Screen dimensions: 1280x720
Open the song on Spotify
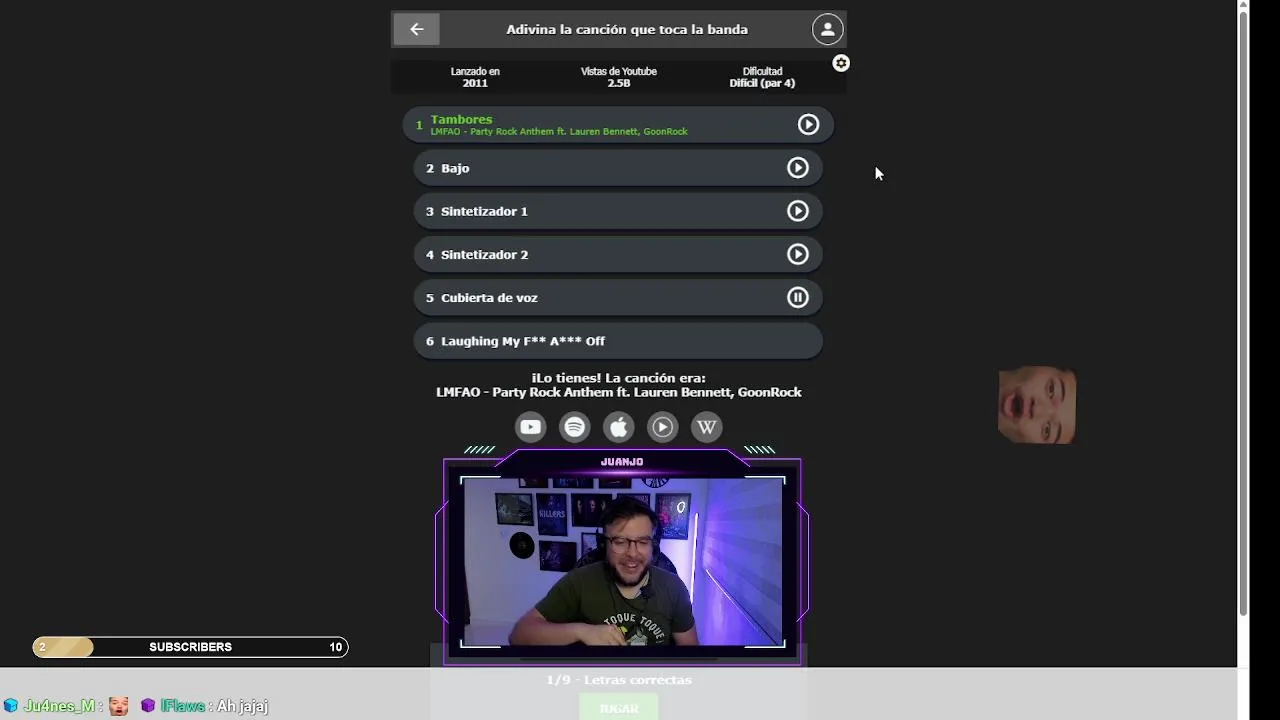coord(574,427)
